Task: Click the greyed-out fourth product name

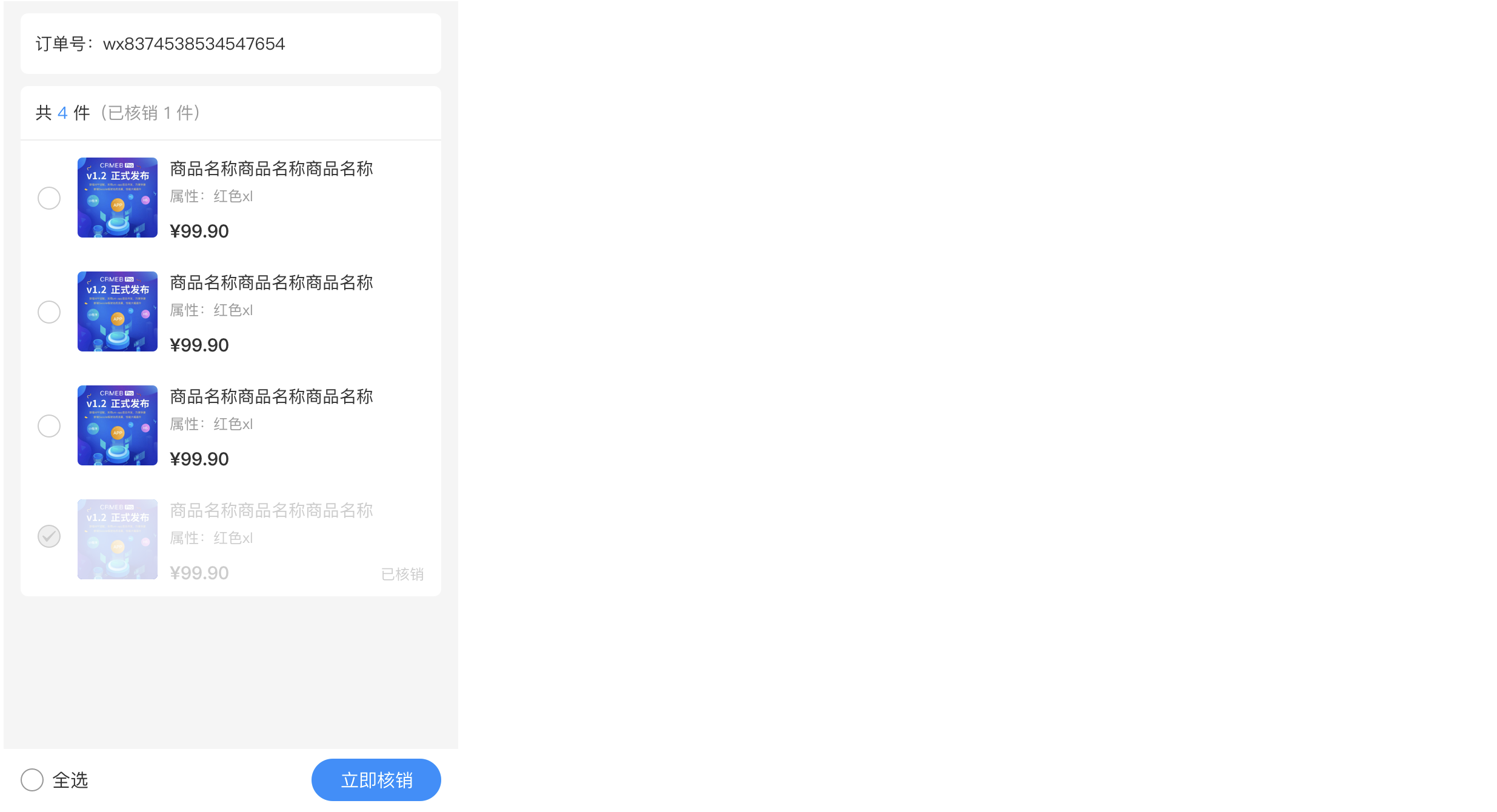Action: coord(272,511)
